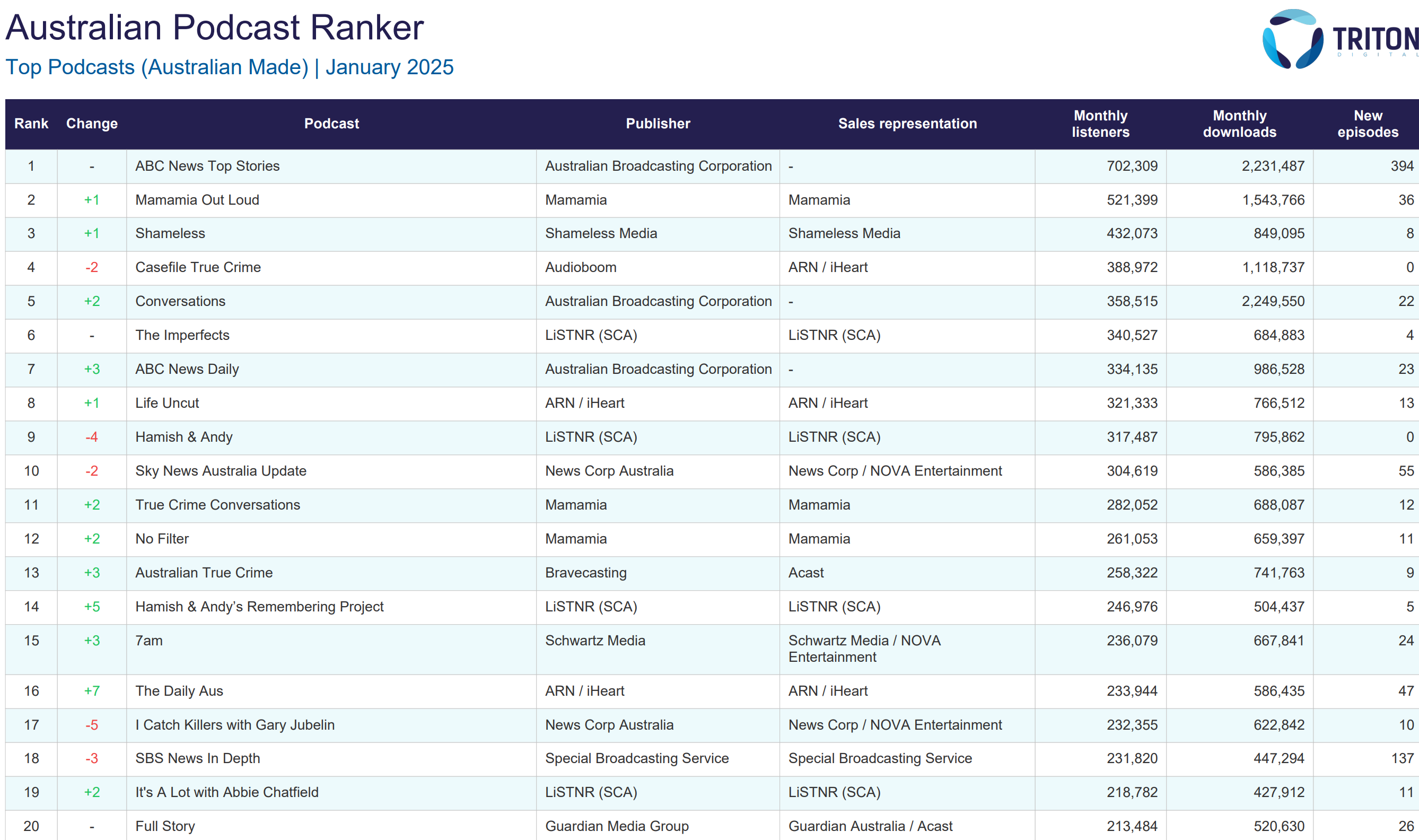Click the Shameless podcast name

pos(170,233)
